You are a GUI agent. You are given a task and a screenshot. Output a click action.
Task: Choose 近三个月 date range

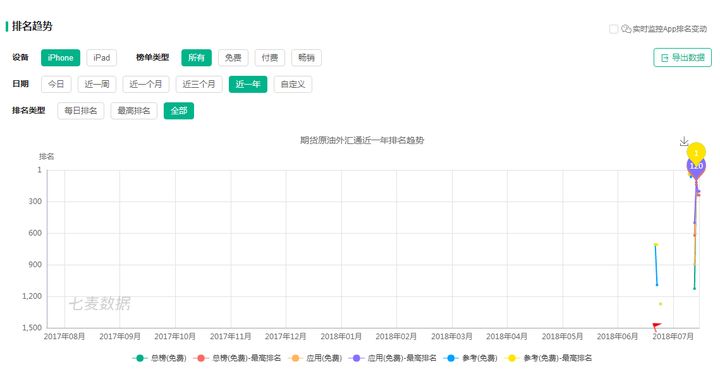coord(199,84)
